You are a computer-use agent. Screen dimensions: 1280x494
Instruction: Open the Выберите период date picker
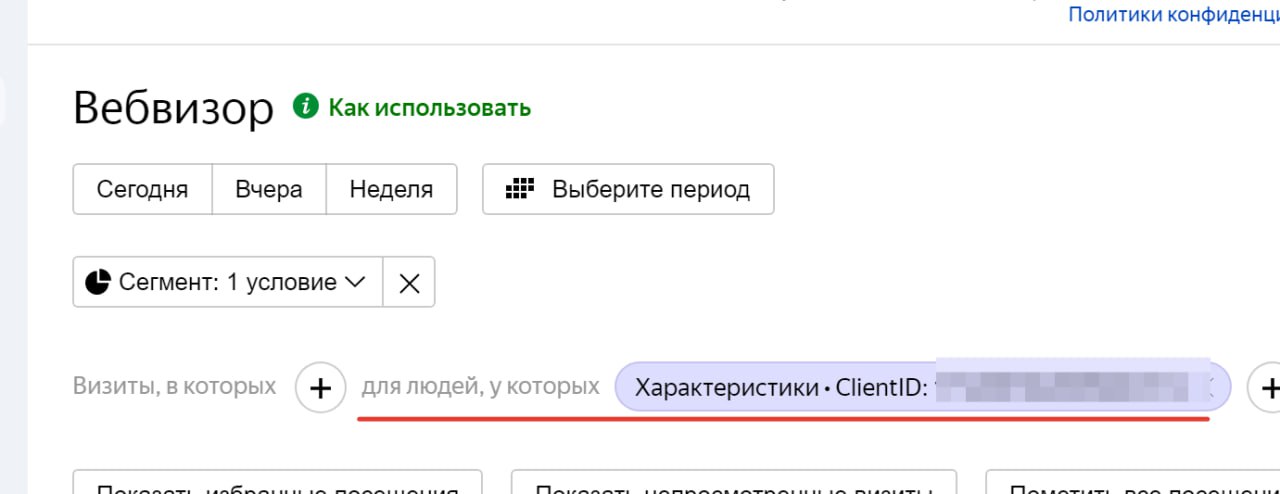pos(628,189)
